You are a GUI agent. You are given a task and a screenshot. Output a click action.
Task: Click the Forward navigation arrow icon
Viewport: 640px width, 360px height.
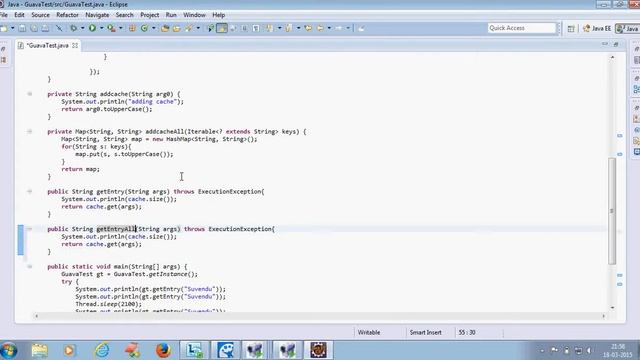pos(339,28)
